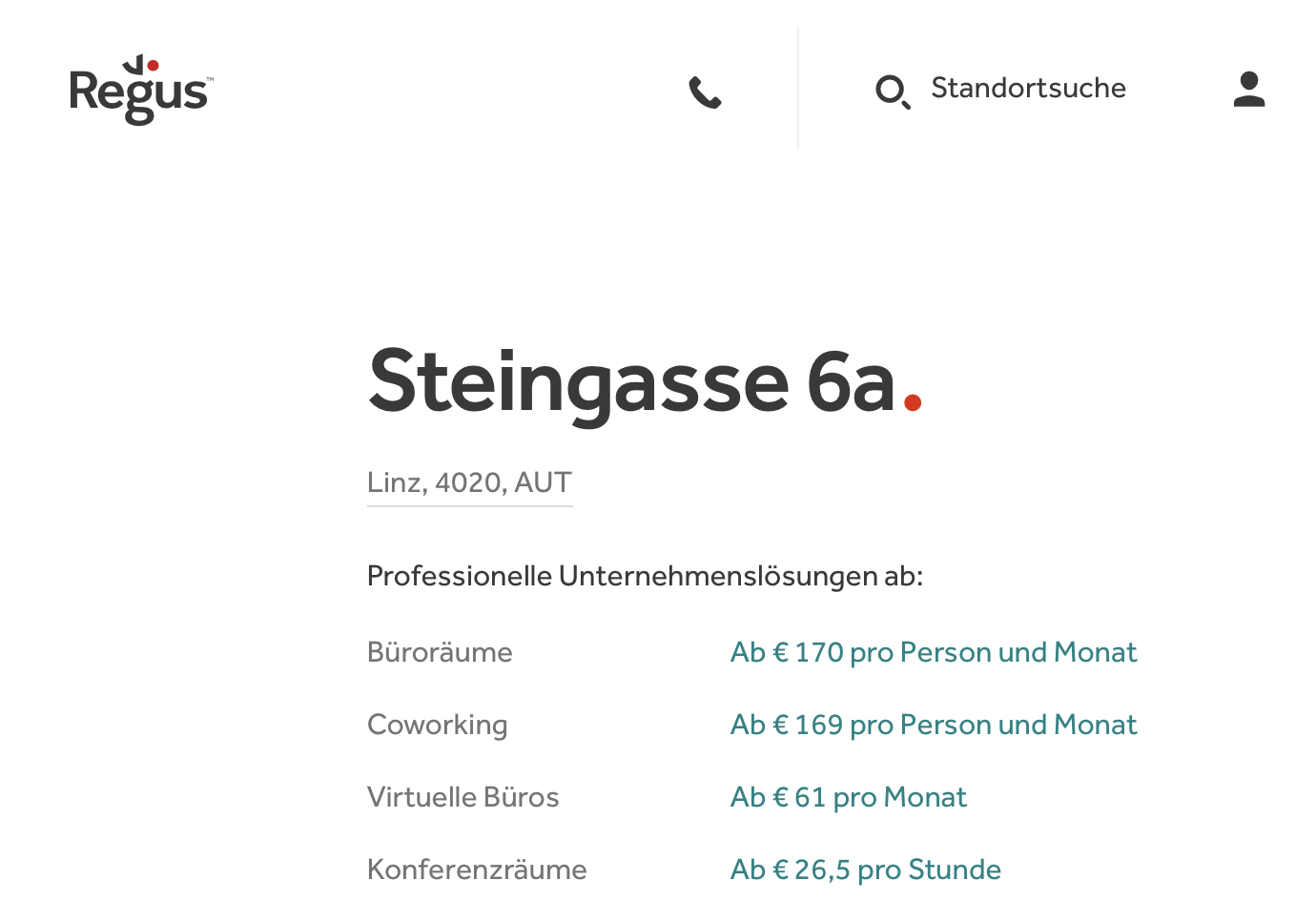
Task: Click the Coworking label
Action: tap(438, 725)
